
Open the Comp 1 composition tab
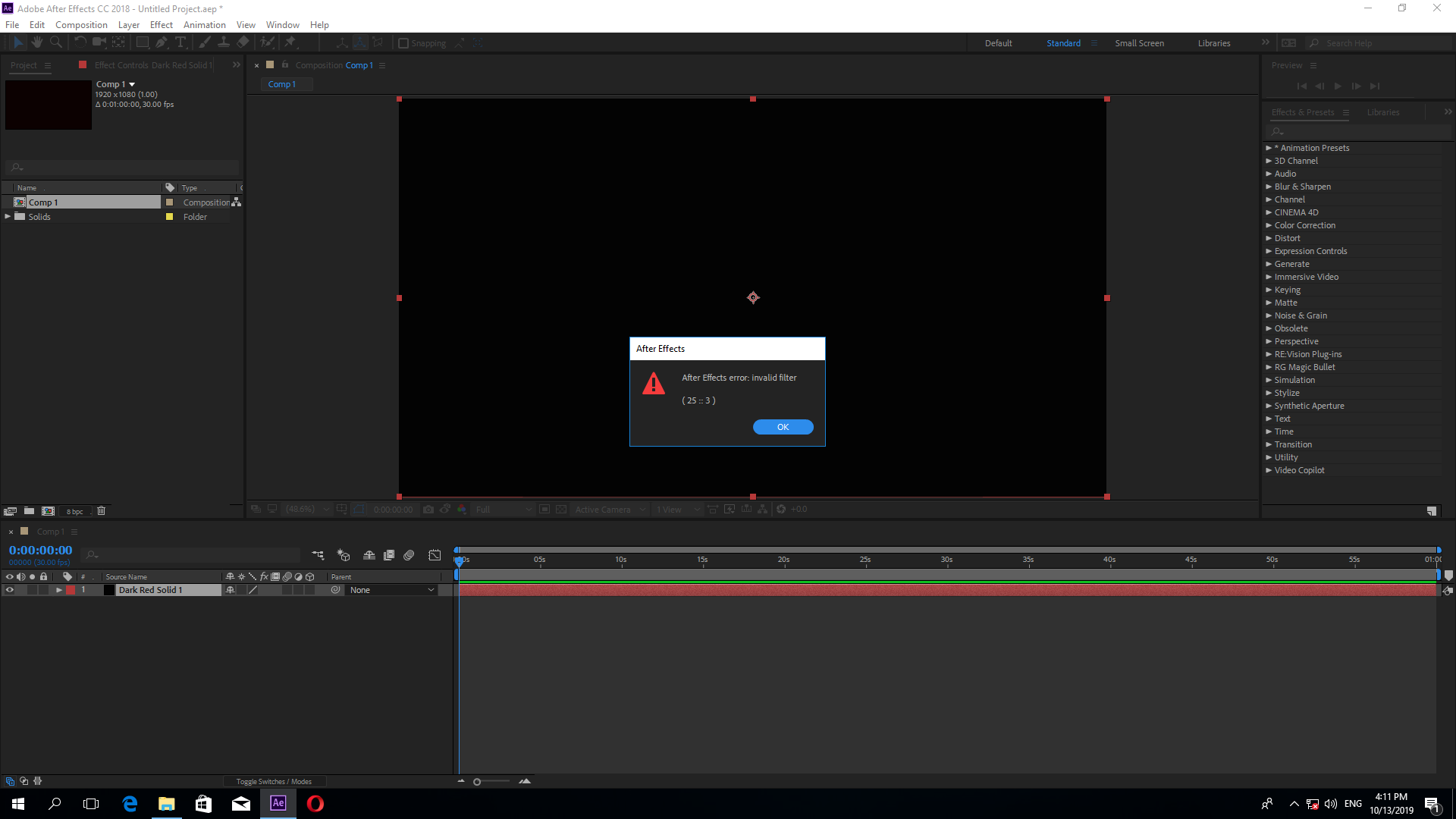(281, 84)
